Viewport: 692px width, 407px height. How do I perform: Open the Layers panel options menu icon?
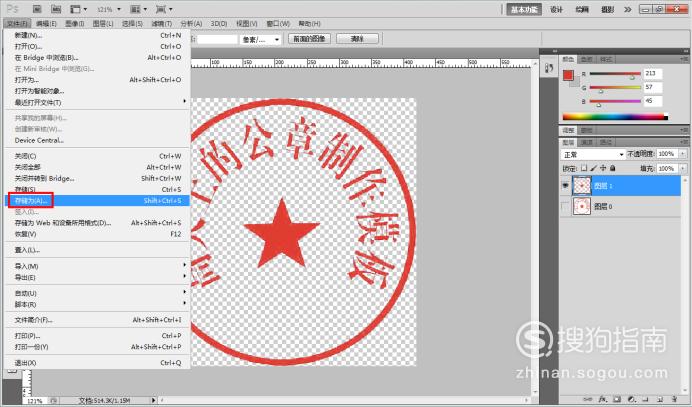click(684, 142)
